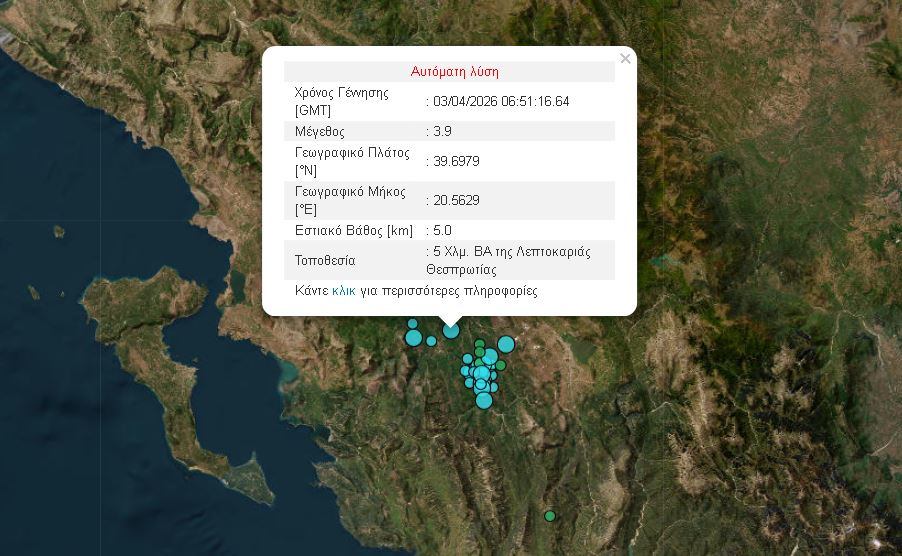Image resolution: width=902 pixels, height=556 pixels.
Task: Select the earthquake marker under the popup pointer
Action: [451, 330]
